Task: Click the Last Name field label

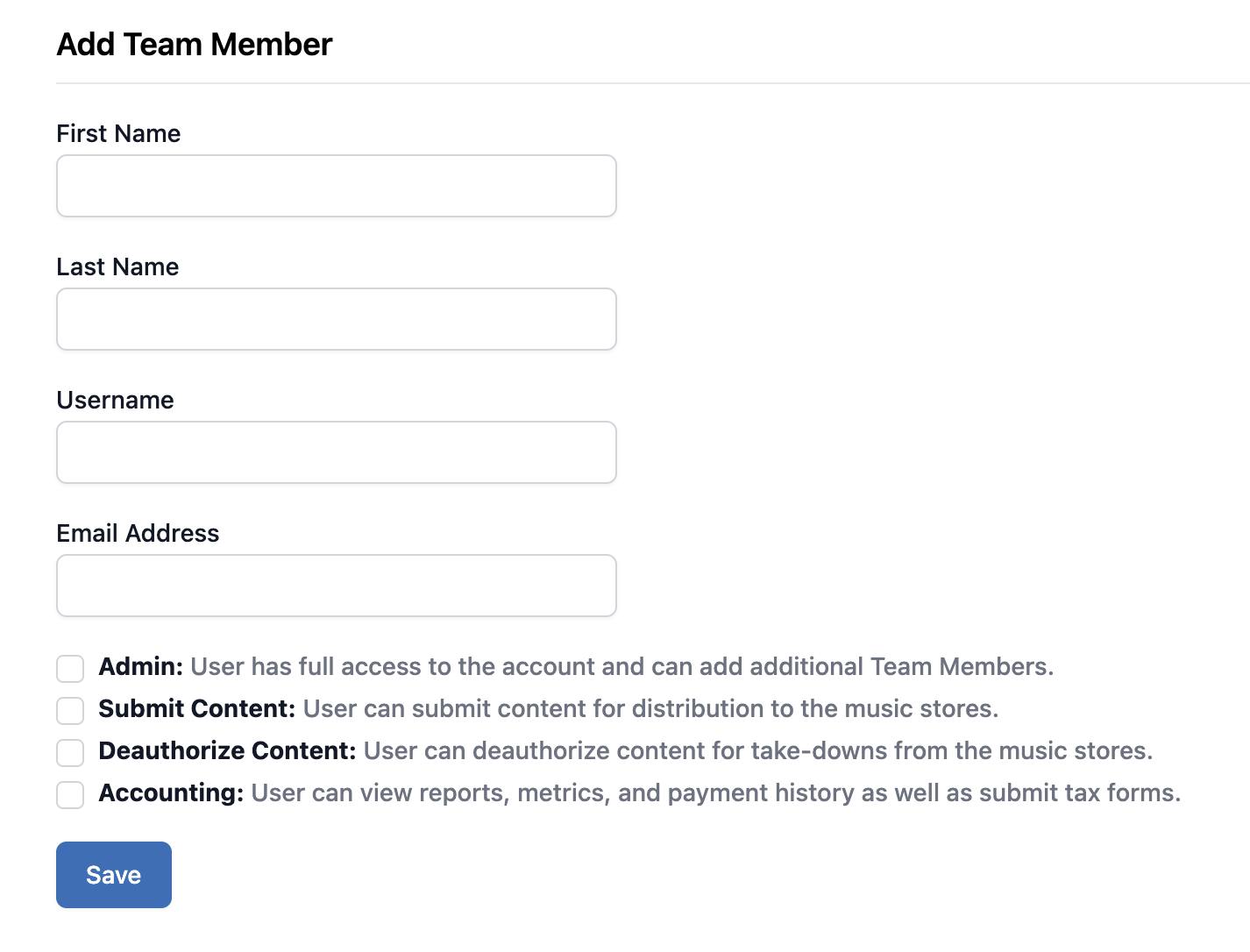Action: (x=117, y=266)
